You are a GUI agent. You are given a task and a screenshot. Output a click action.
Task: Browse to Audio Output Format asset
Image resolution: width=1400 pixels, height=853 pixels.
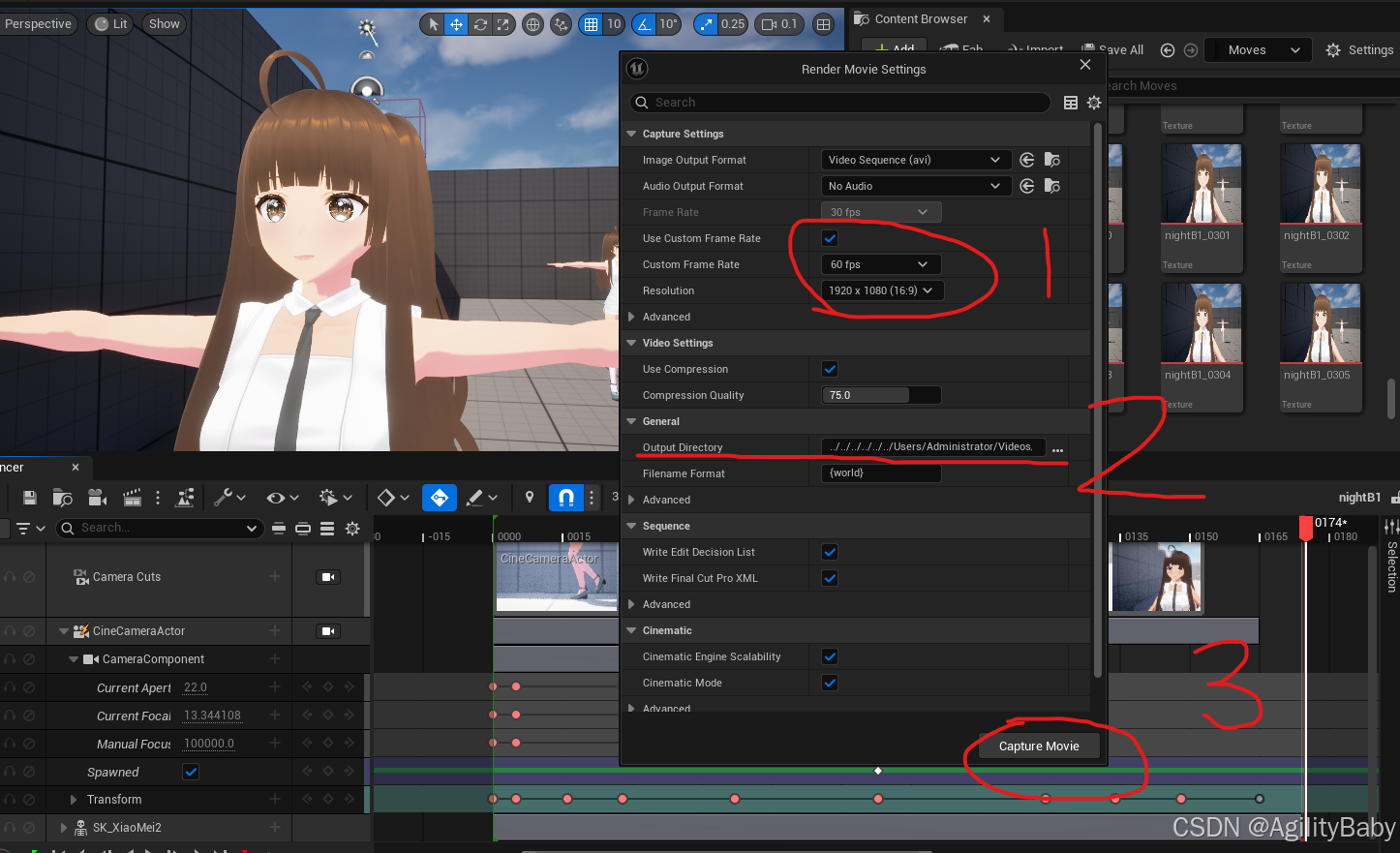pos(1052,186)
